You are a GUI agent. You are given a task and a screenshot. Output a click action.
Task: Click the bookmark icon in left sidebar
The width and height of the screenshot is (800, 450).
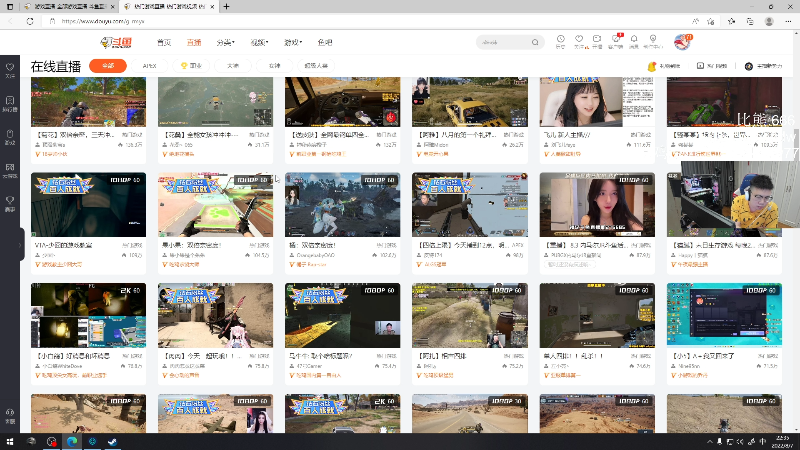pyautogui.click(x=10, y=103)
